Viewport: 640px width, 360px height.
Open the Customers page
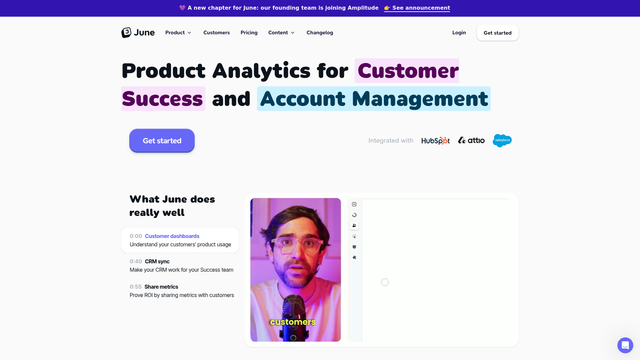click(x=216, y=33)
